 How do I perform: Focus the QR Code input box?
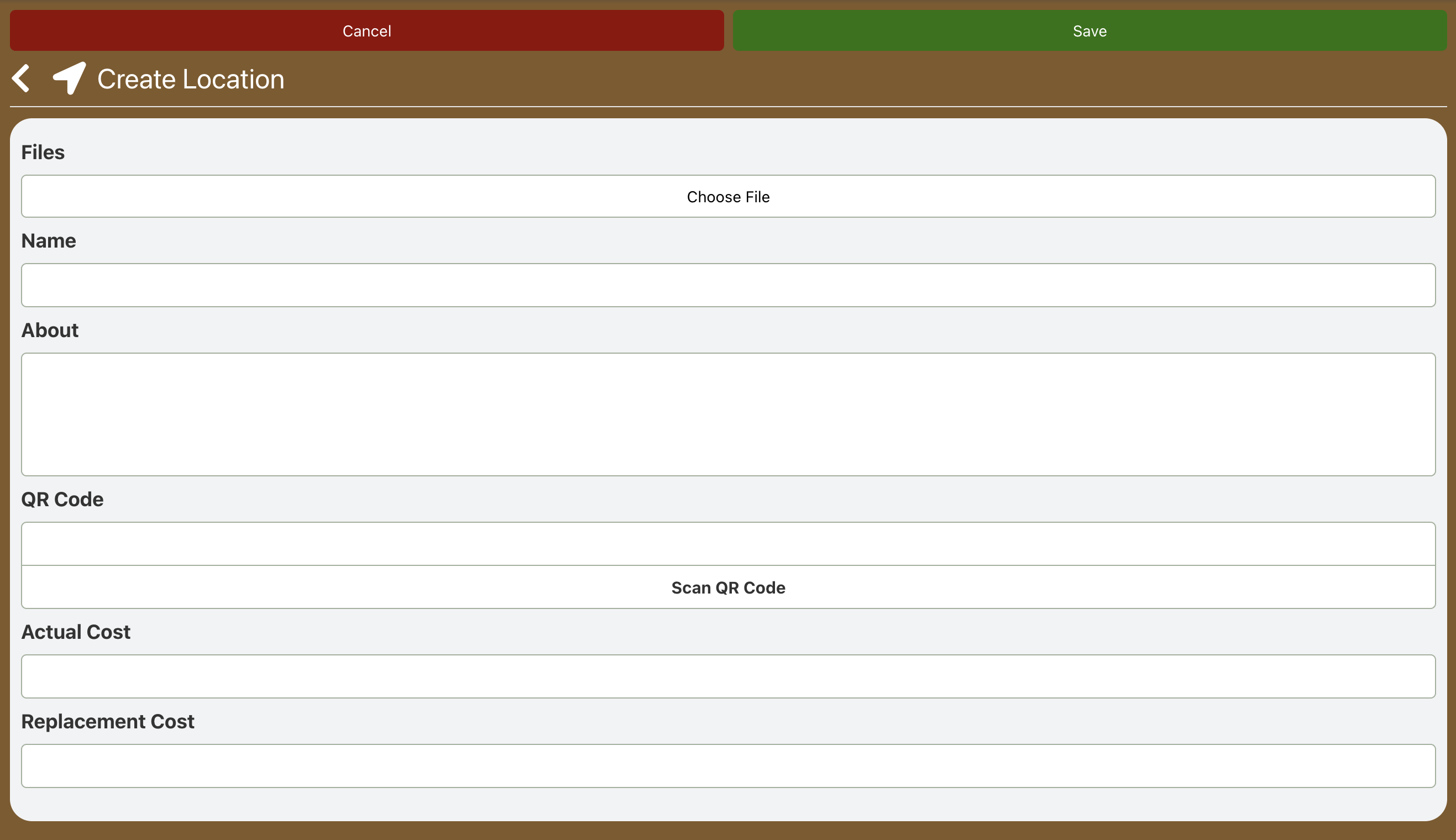point(727,543)
